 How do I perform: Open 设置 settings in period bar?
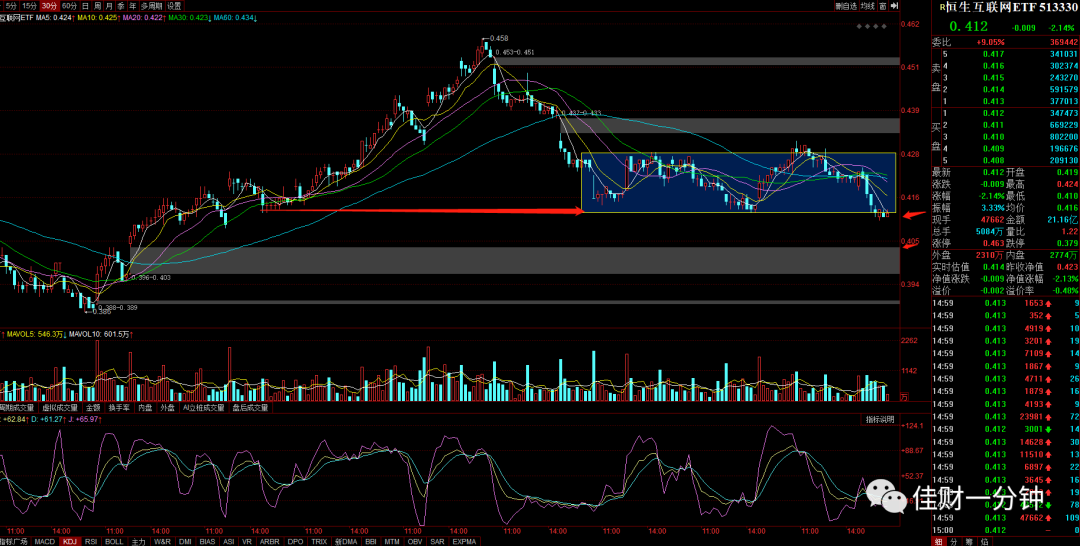(x=174, y=6)
